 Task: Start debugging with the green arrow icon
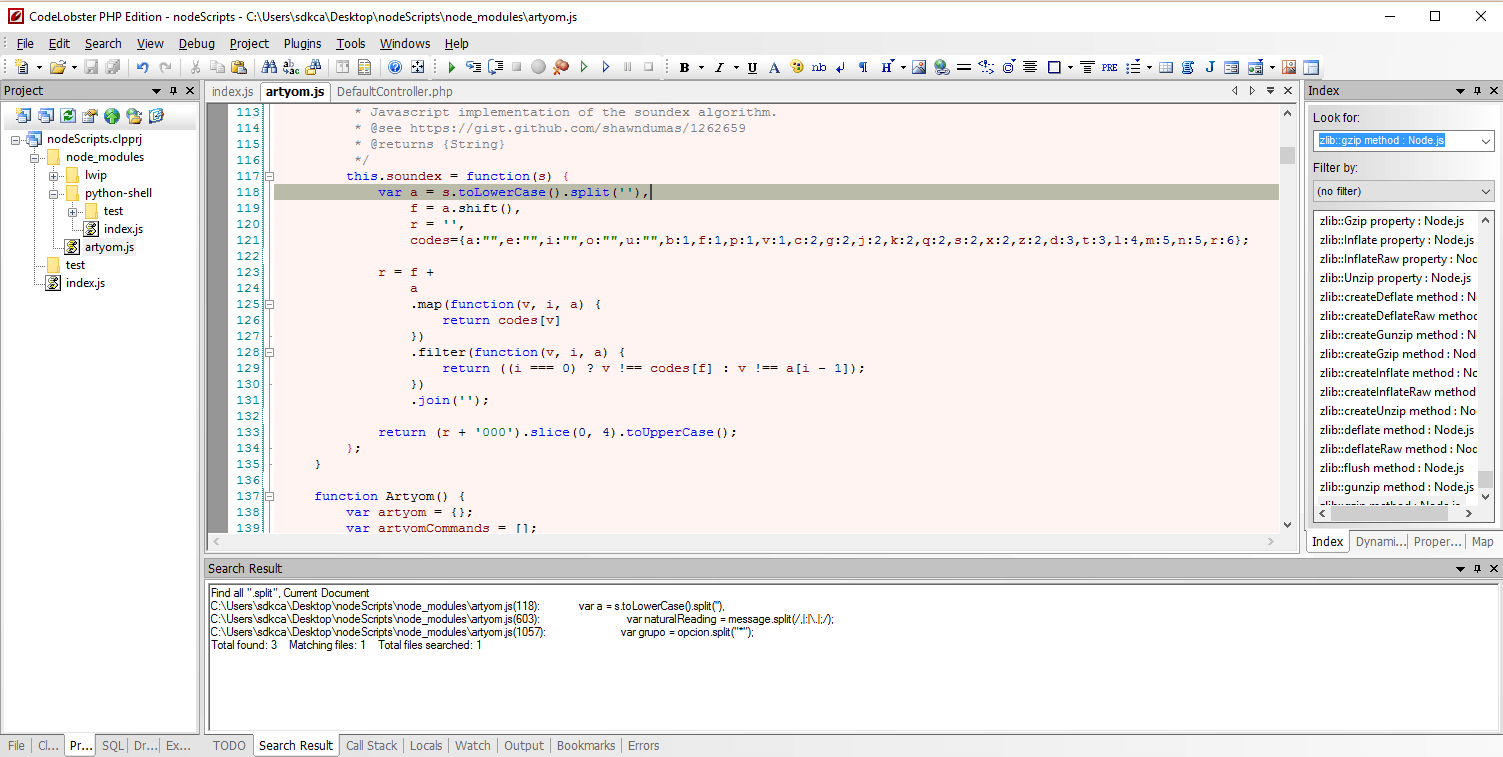(x=453, y=67)
